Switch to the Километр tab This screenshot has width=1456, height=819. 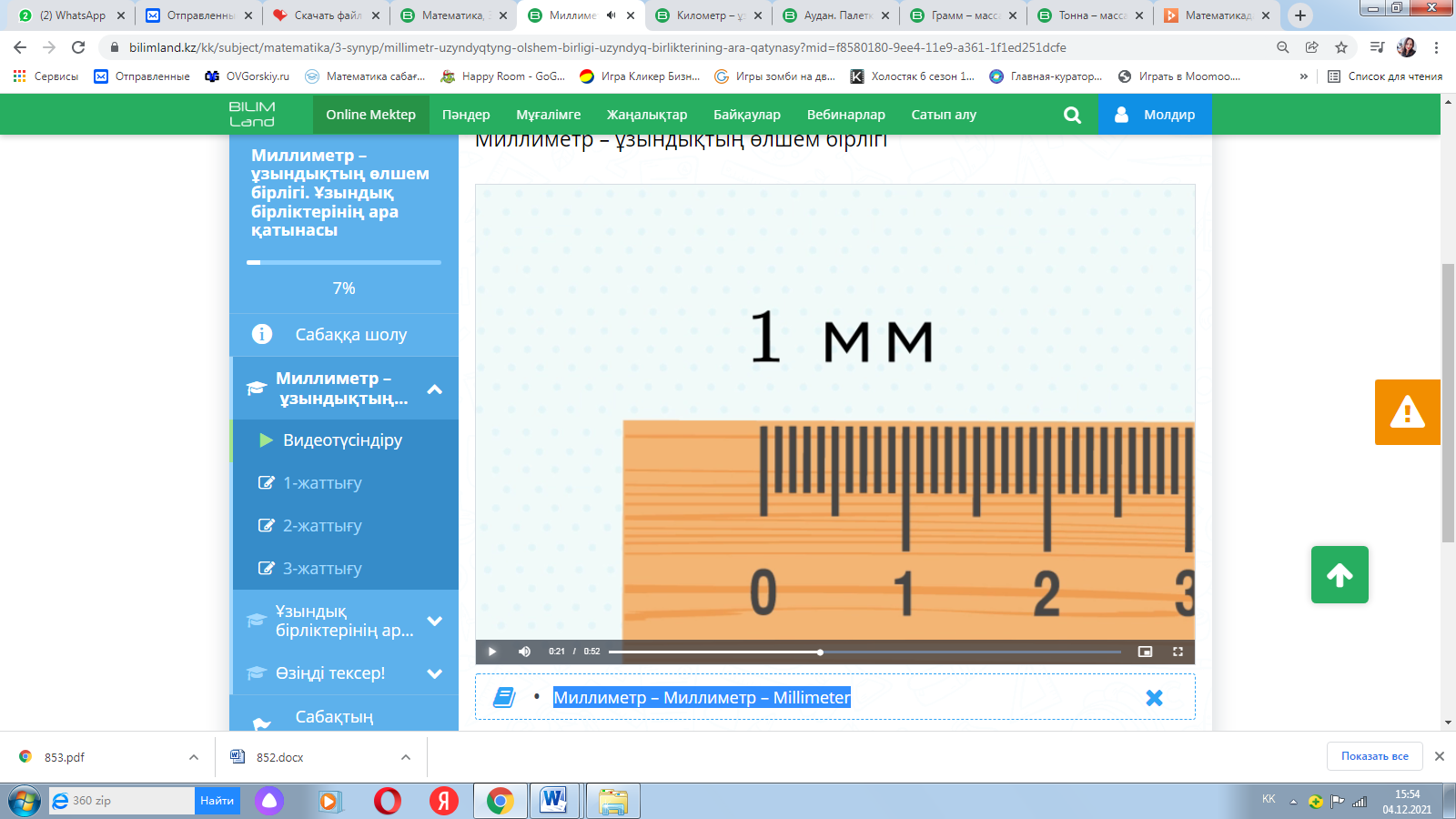708,15
